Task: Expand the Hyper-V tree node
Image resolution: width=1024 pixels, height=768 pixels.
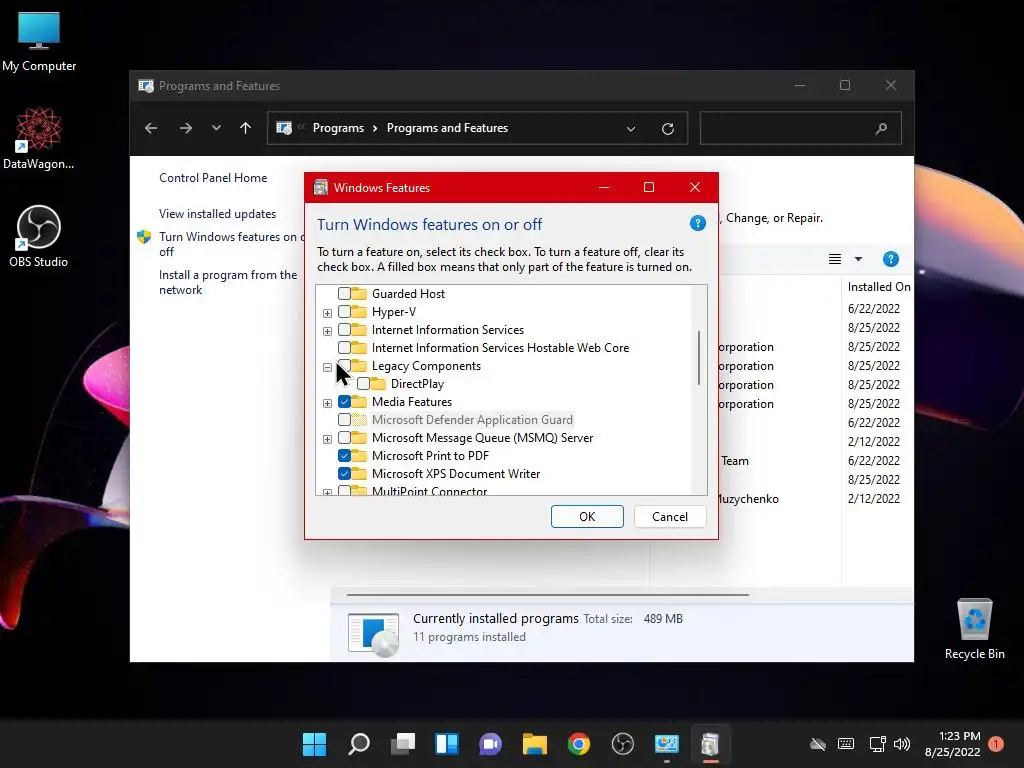Action: [327, 313]
